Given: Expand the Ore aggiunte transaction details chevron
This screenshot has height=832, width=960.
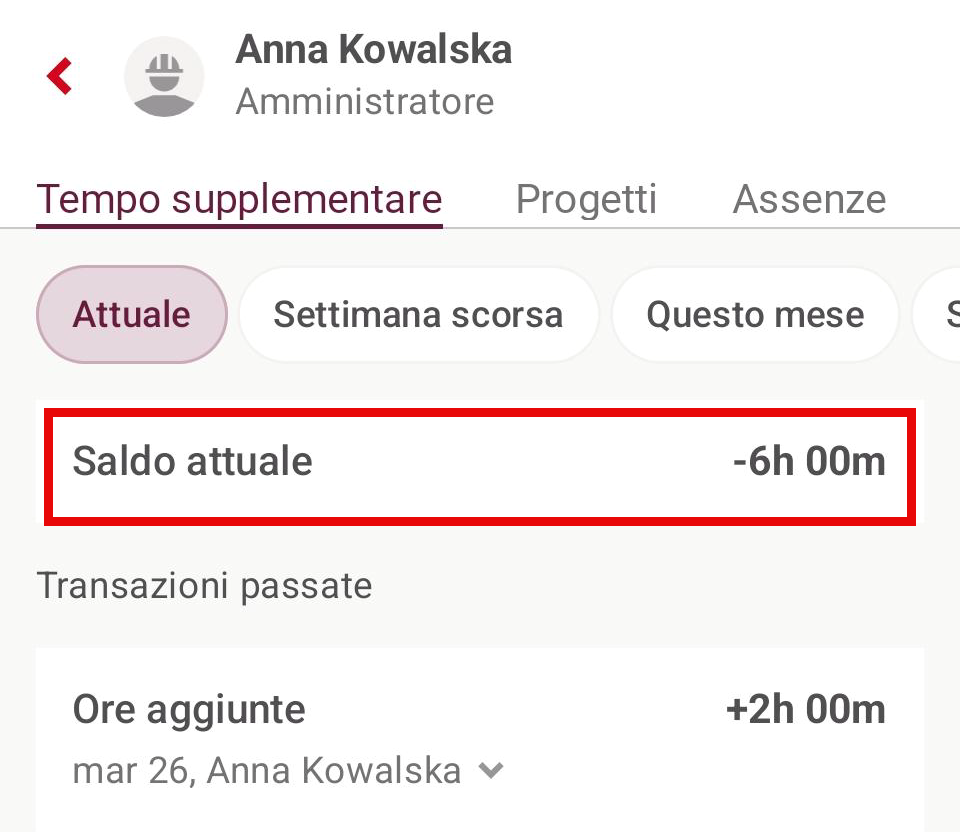Looking at the screenshot, I should coord(490,771).
